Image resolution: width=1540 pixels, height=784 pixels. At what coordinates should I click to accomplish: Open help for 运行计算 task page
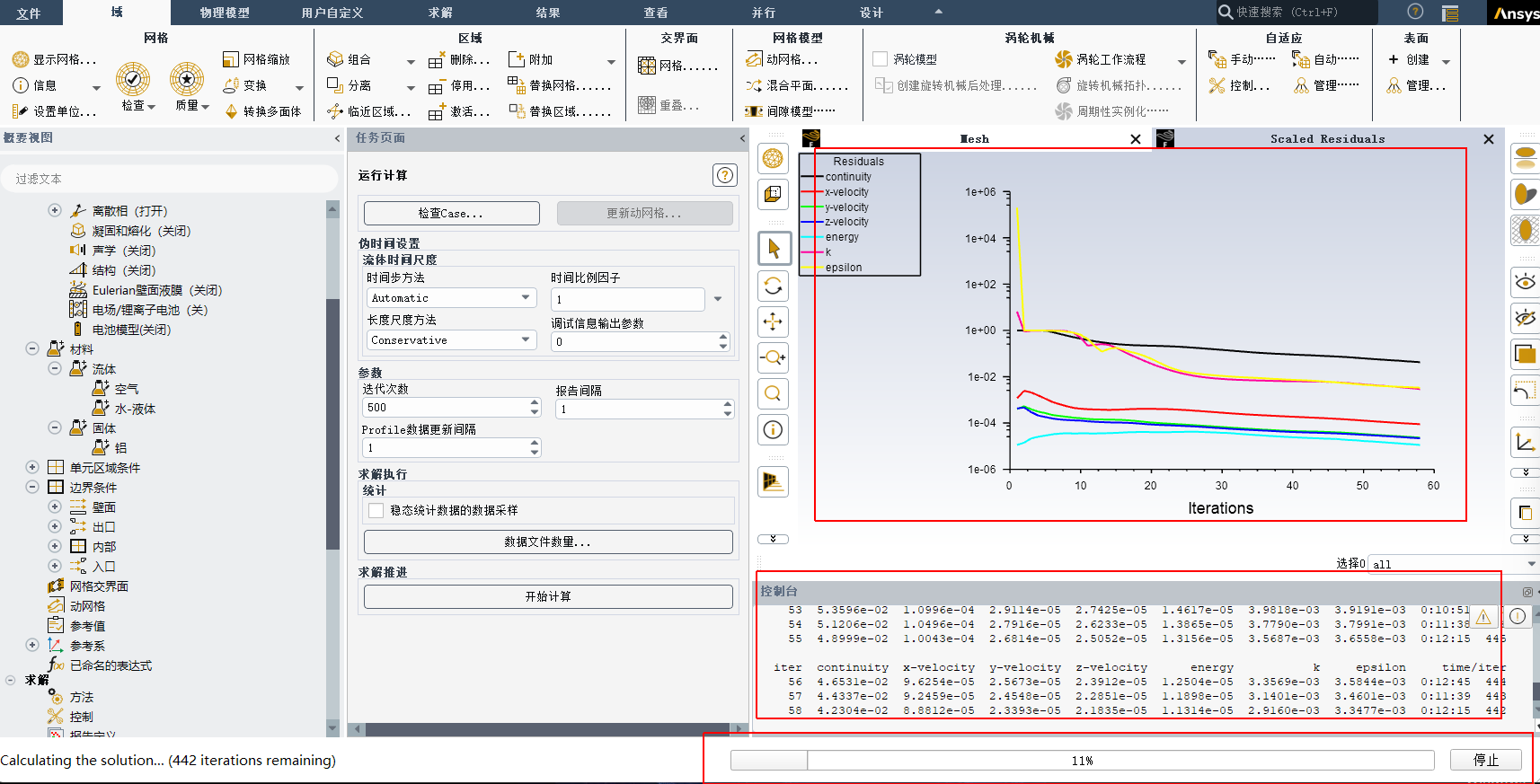[x=725, y=175]
